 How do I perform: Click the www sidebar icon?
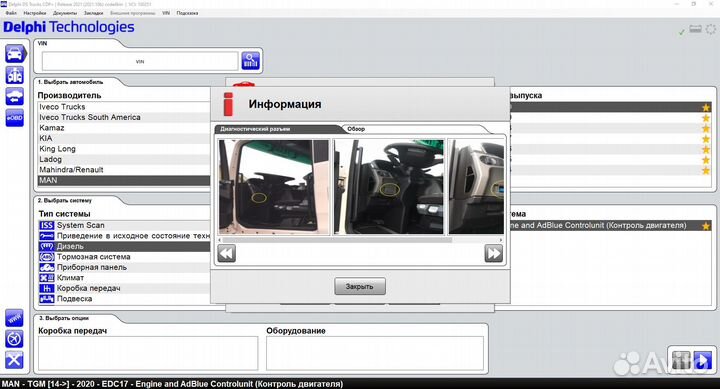click(14, 318)
